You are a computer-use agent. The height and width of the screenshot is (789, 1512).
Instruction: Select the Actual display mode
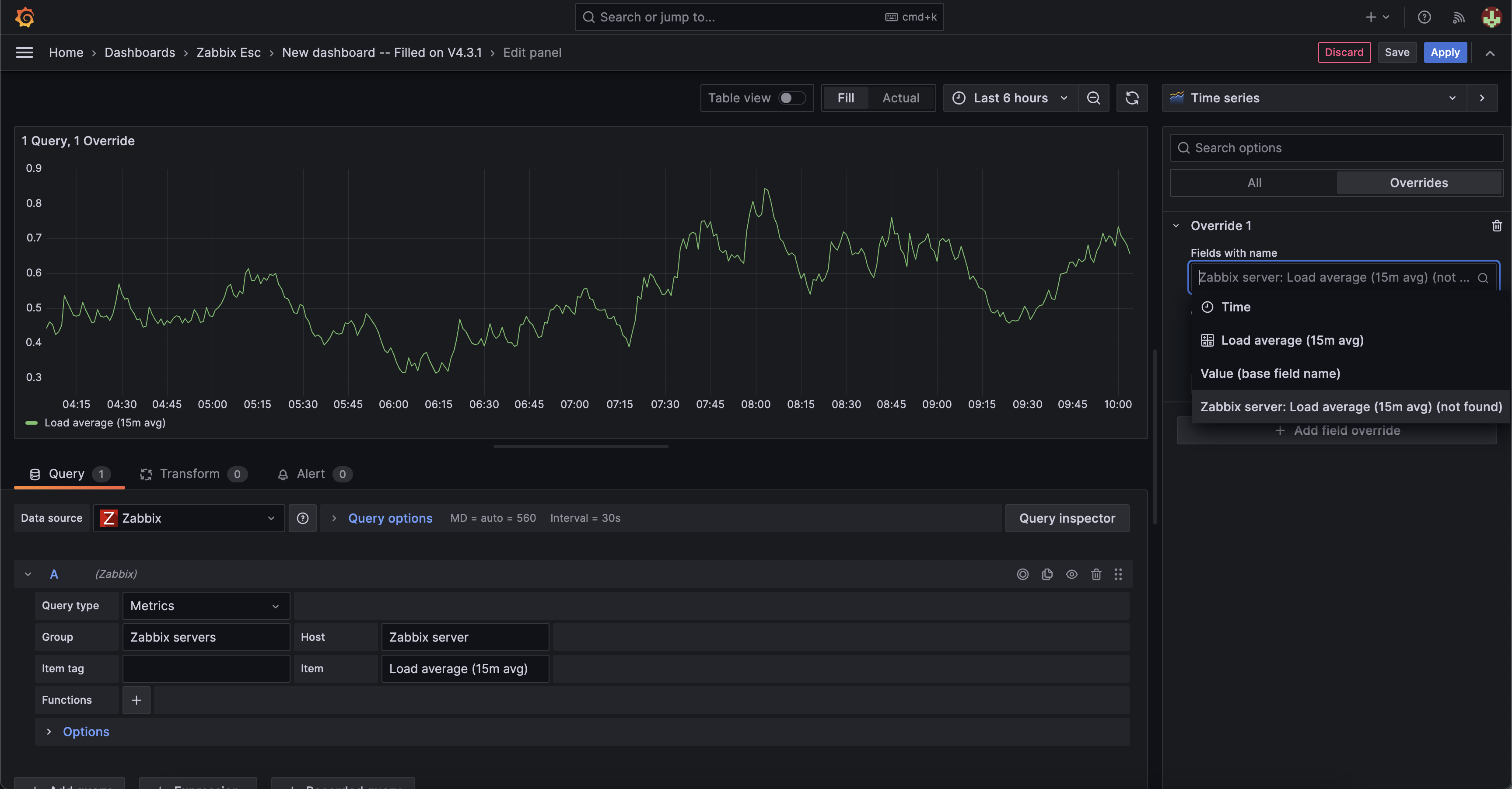coord(900,98)
